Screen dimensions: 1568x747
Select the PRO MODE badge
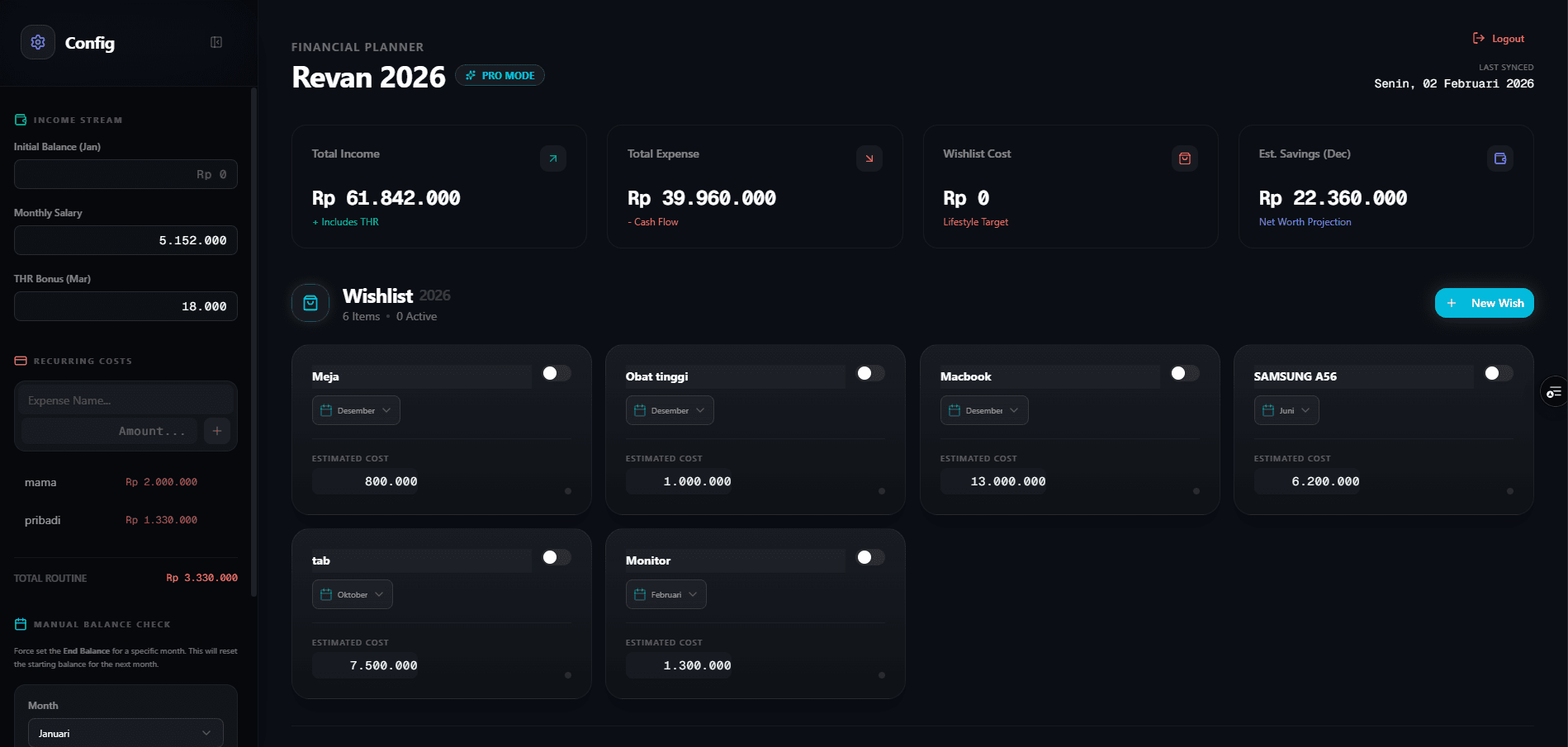click(500, 74)
